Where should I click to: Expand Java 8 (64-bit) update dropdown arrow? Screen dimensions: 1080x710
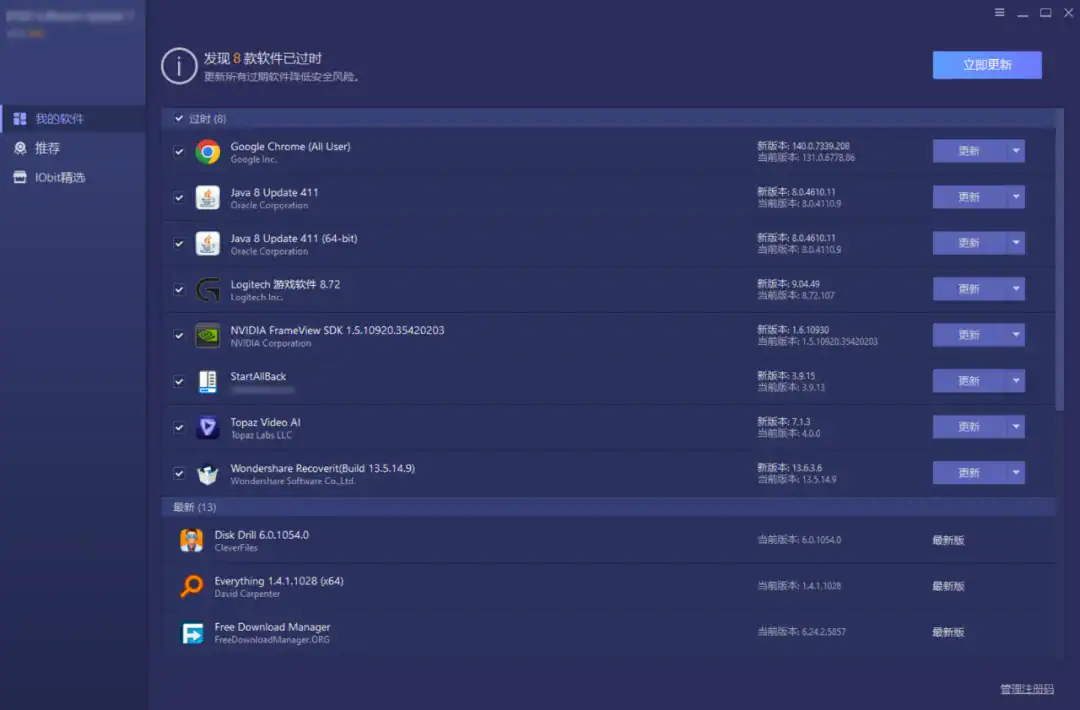pos(1016,242)
